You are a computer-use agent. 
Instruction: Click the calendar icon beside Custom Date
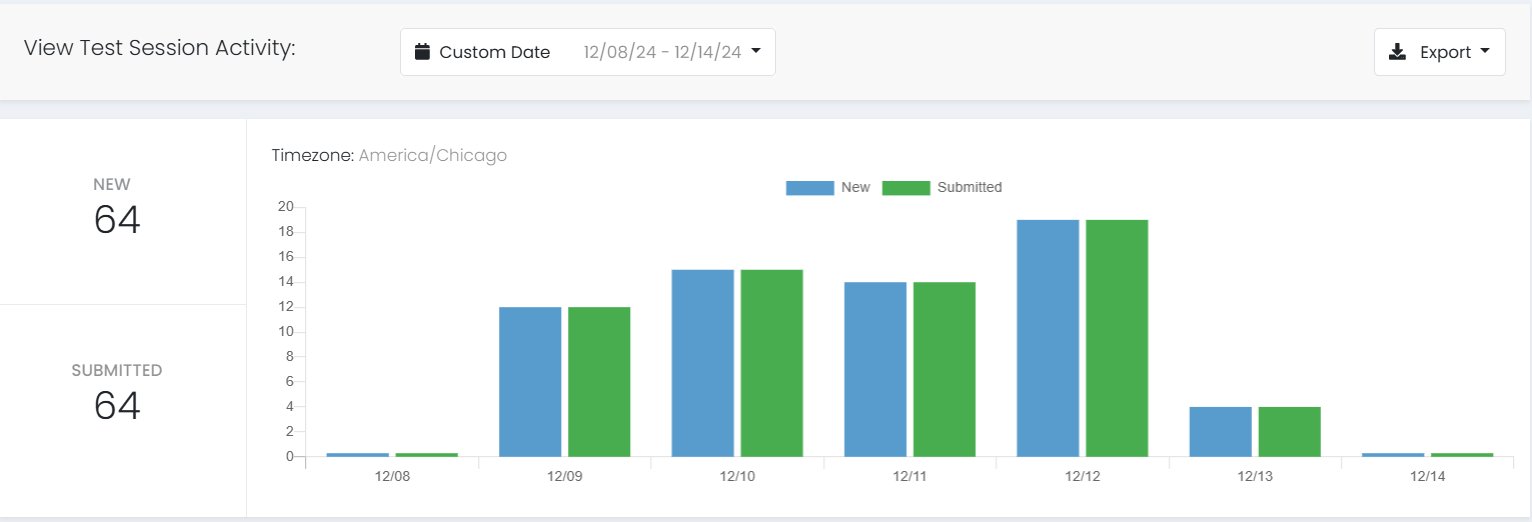tap(422, 52)
